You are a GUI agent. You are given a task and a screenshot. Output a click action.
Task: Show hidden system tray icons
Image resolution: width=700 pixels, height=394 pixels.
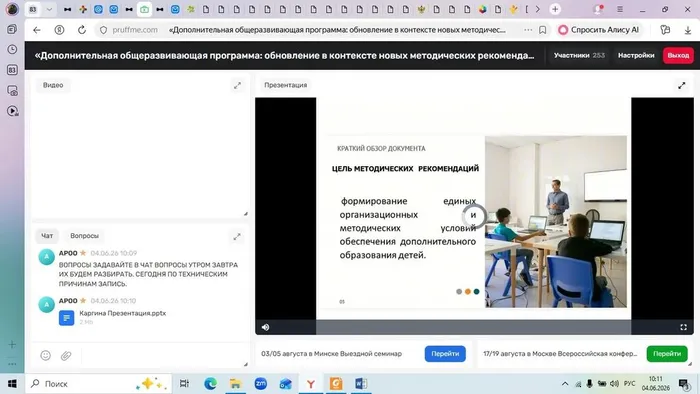565,384
